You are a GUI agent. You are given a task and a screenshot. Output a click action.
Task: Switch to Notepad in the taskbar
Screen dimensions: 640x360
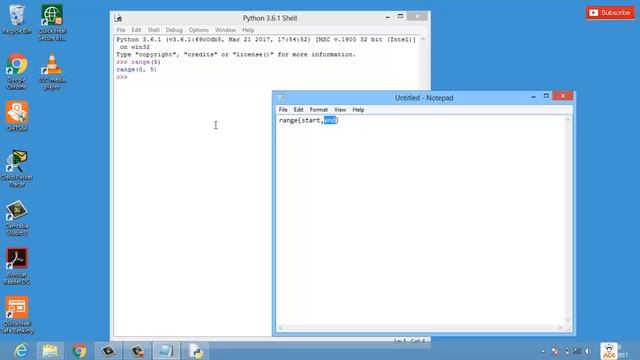166,351
